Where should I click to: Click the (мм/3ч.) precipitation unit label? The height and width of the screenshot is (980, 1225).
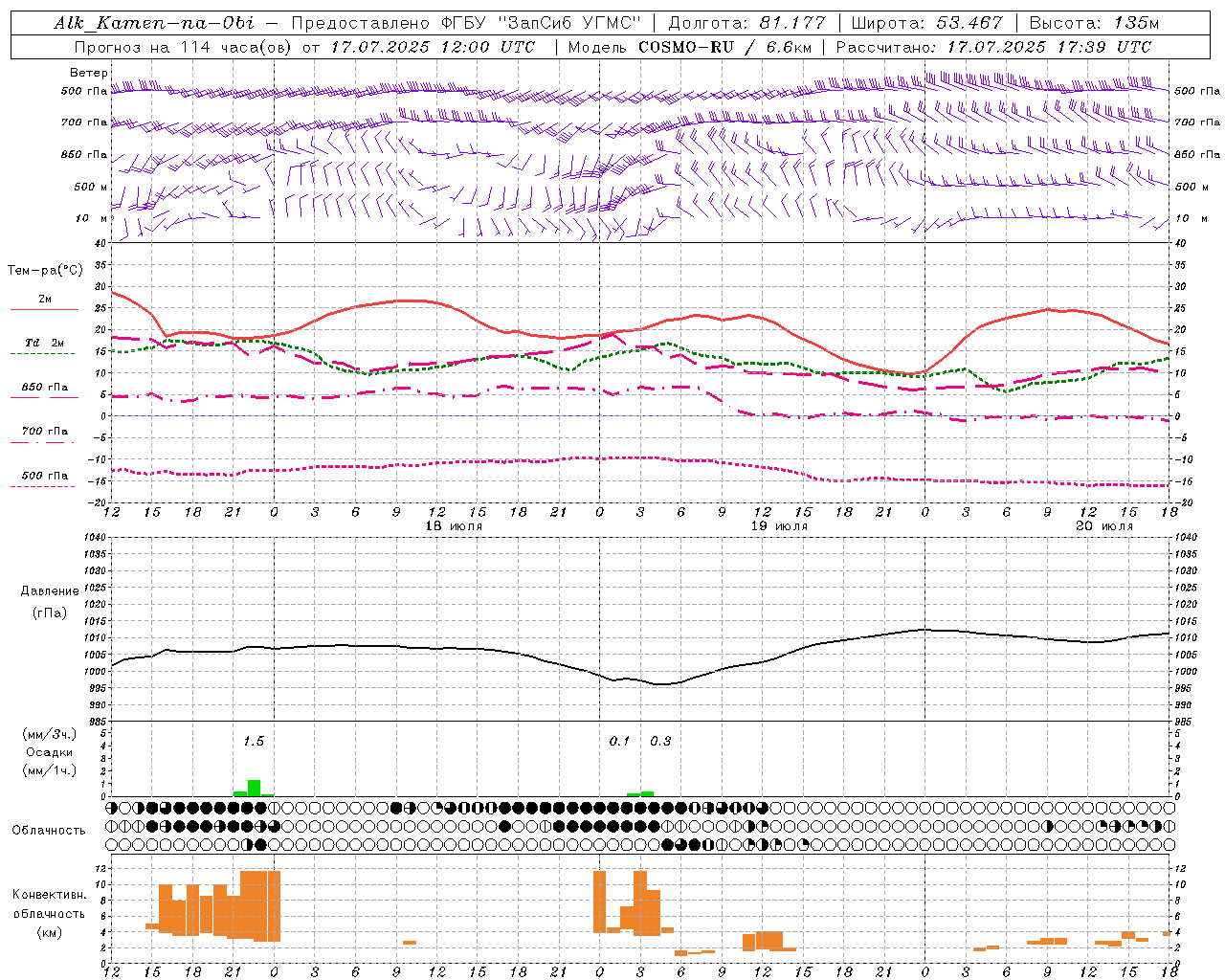pyautogui.click(x=49, y=734)
